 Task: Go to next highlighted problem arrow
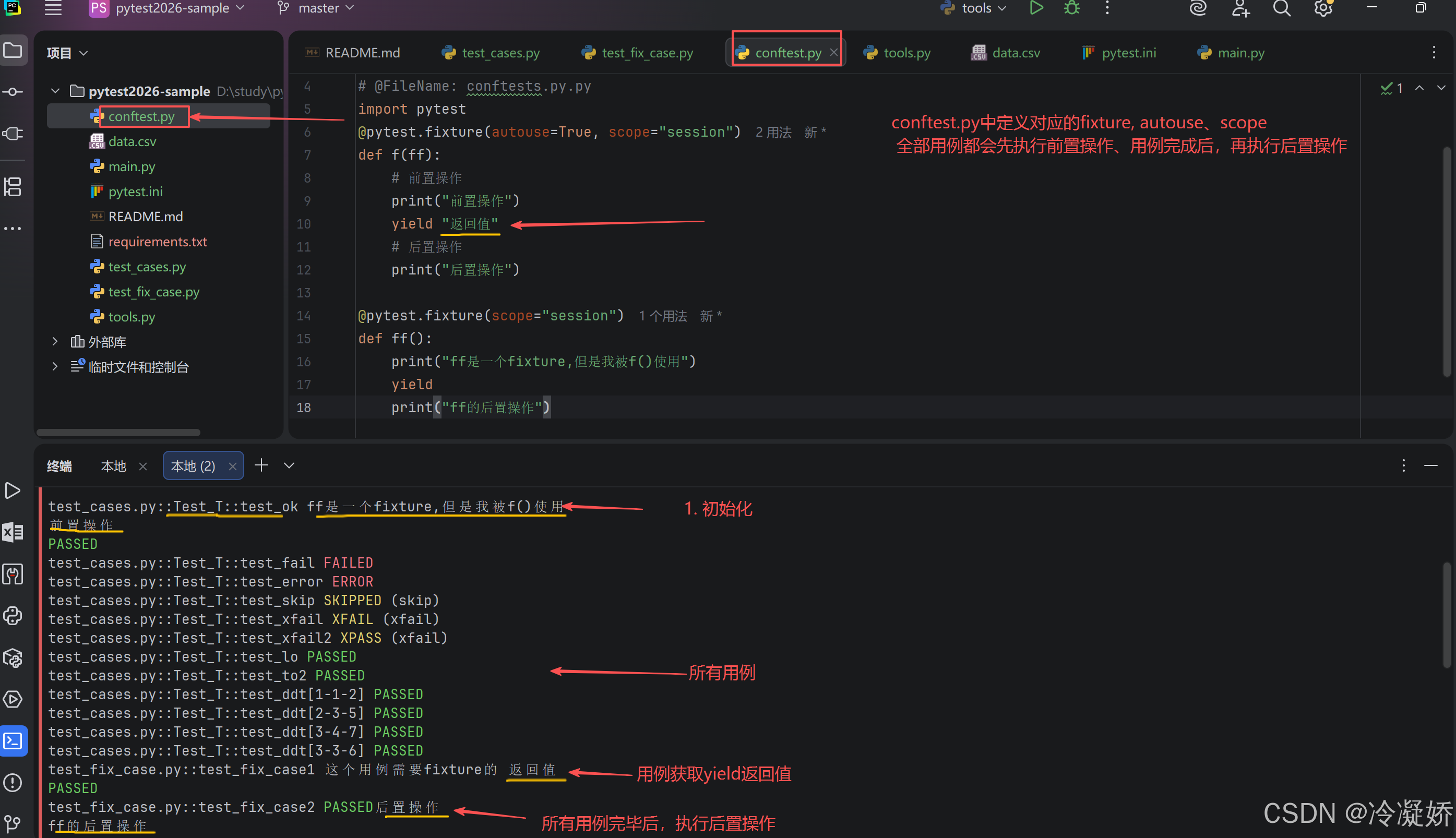point(1441,88)
